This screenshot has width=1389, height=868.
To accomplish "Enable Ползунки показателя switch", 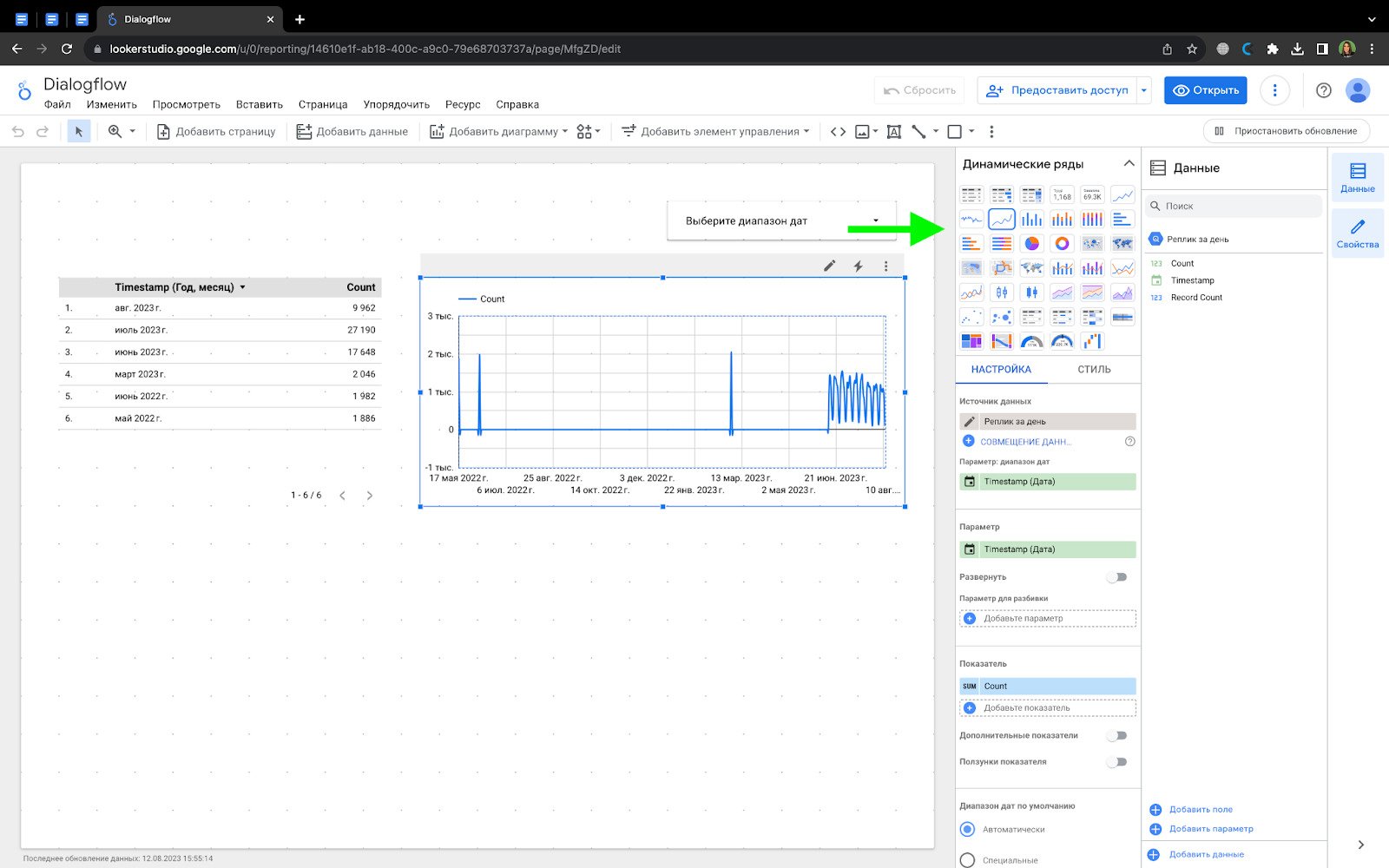I will coord(1117,762).
